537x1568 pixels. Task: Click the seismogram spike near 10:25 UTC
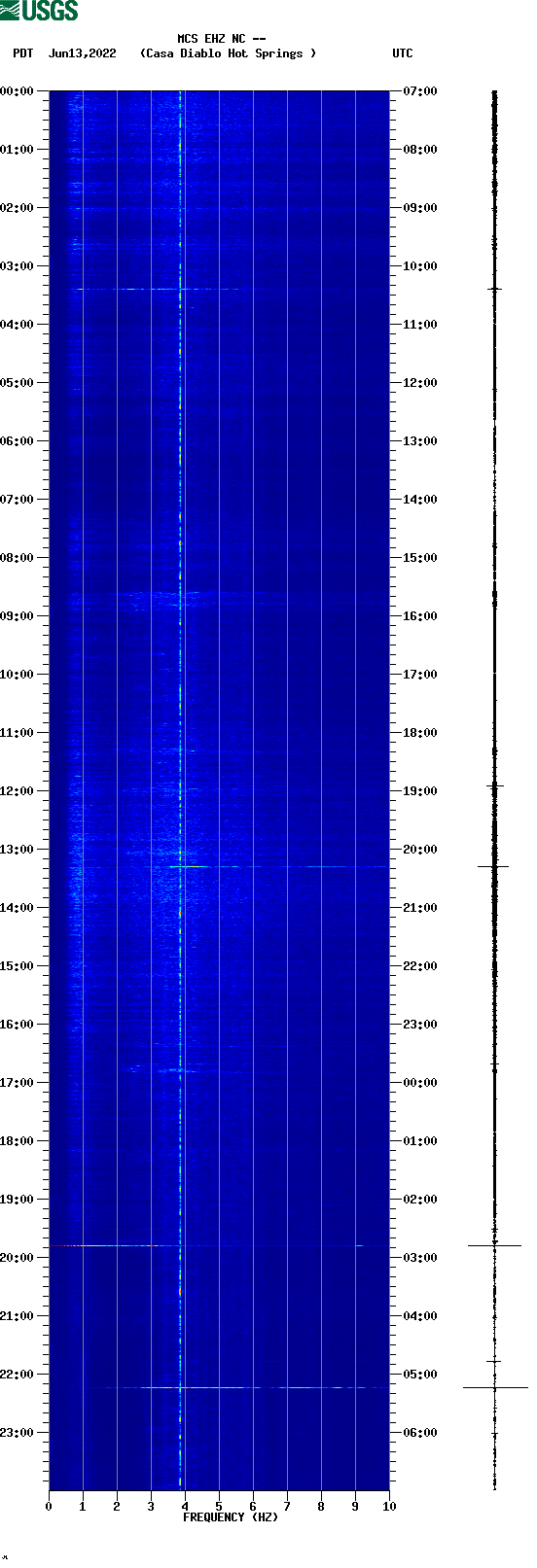[494, 289]
